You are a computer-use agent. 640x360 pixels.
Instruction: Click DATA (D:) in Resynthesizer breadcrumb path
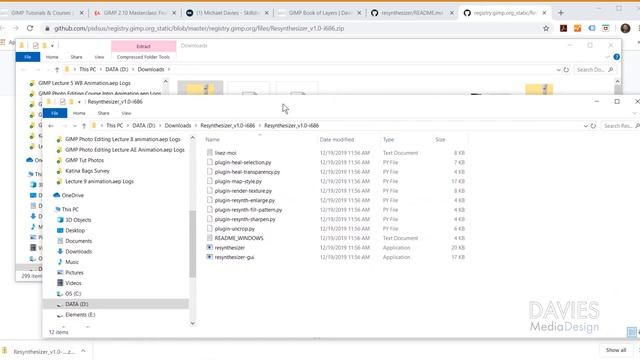point(144,126)
